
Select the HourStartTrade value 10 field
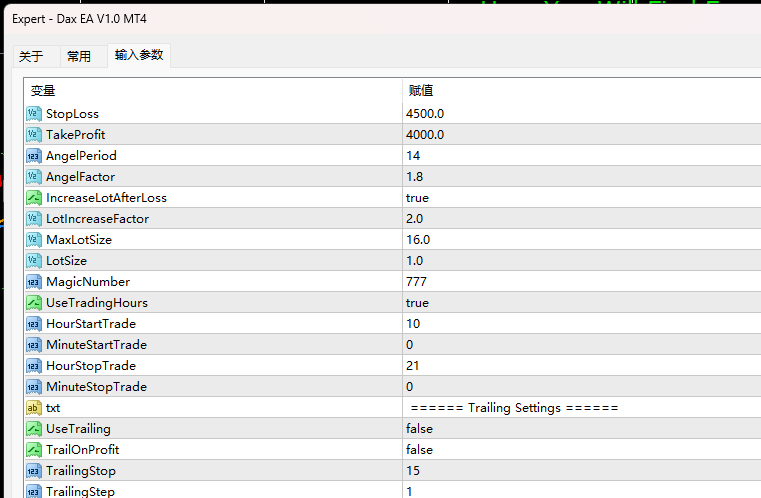point(582,324)
